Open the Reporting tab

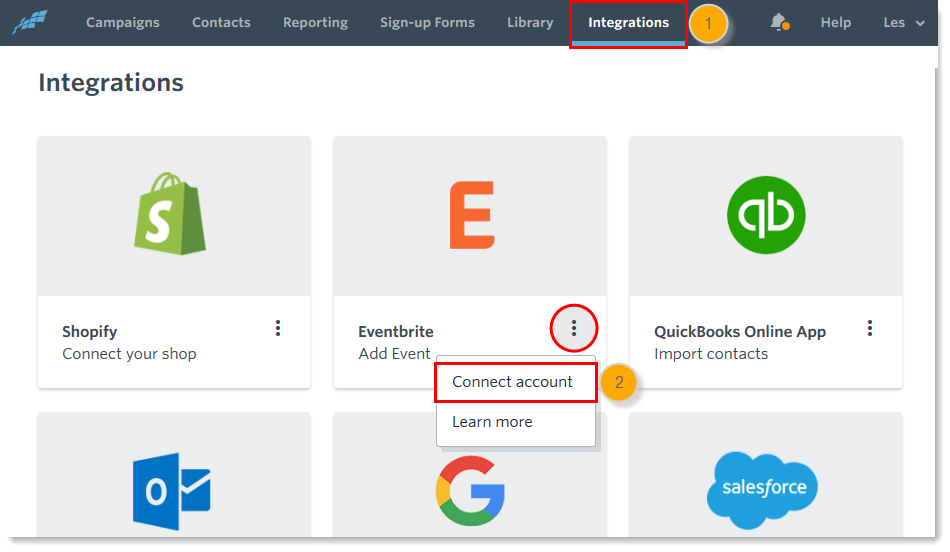pyautogui.click(x=315, y=22)
